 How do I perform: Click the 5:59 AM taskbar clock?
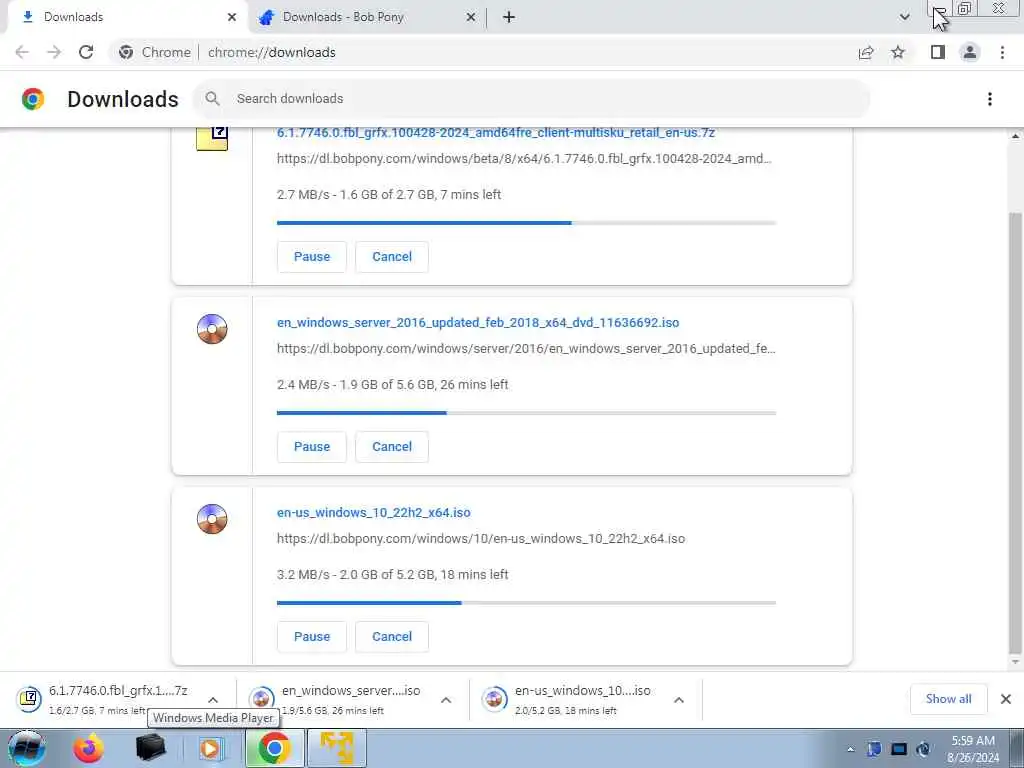973,749
